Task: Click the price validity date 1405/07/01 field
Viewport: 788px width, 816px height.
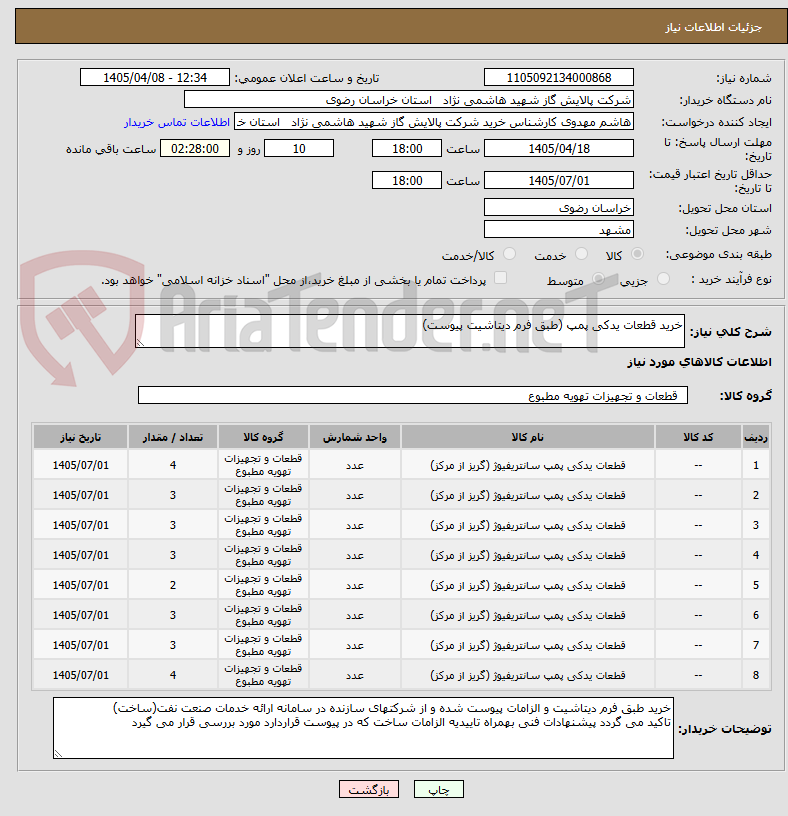Action: [558, 181]
